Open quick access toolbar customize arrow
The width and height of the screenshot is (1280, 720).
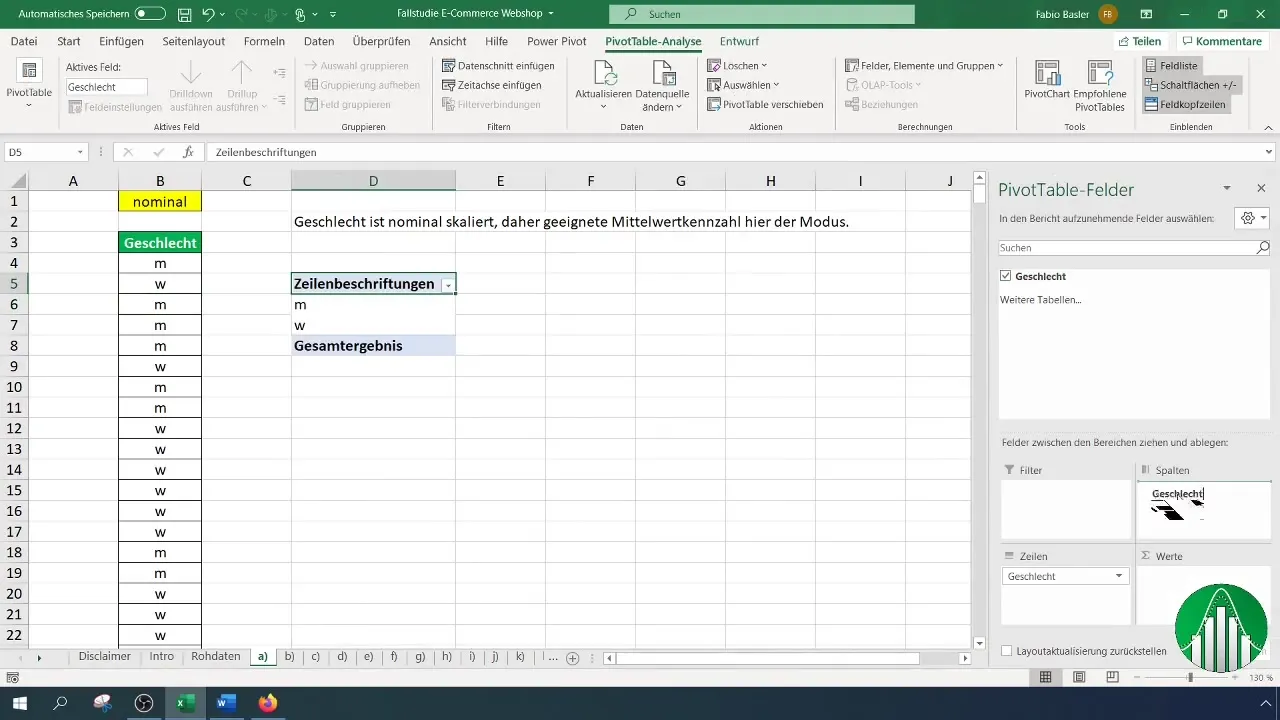point(332,15)
